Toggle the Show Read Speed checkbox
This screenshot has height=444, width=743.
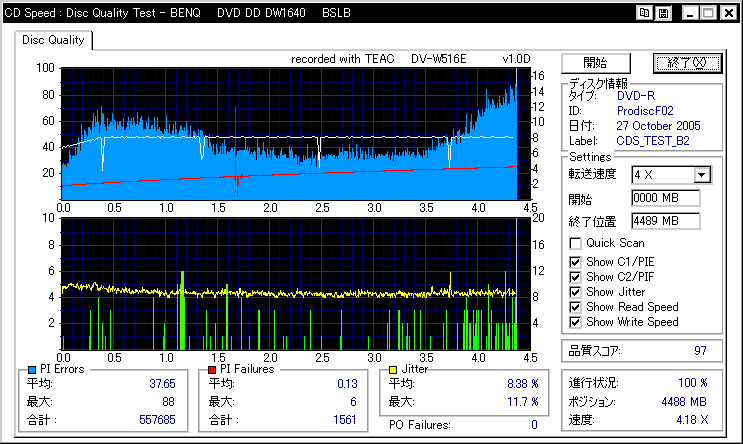pyautogui.click(x=575, y=307)
